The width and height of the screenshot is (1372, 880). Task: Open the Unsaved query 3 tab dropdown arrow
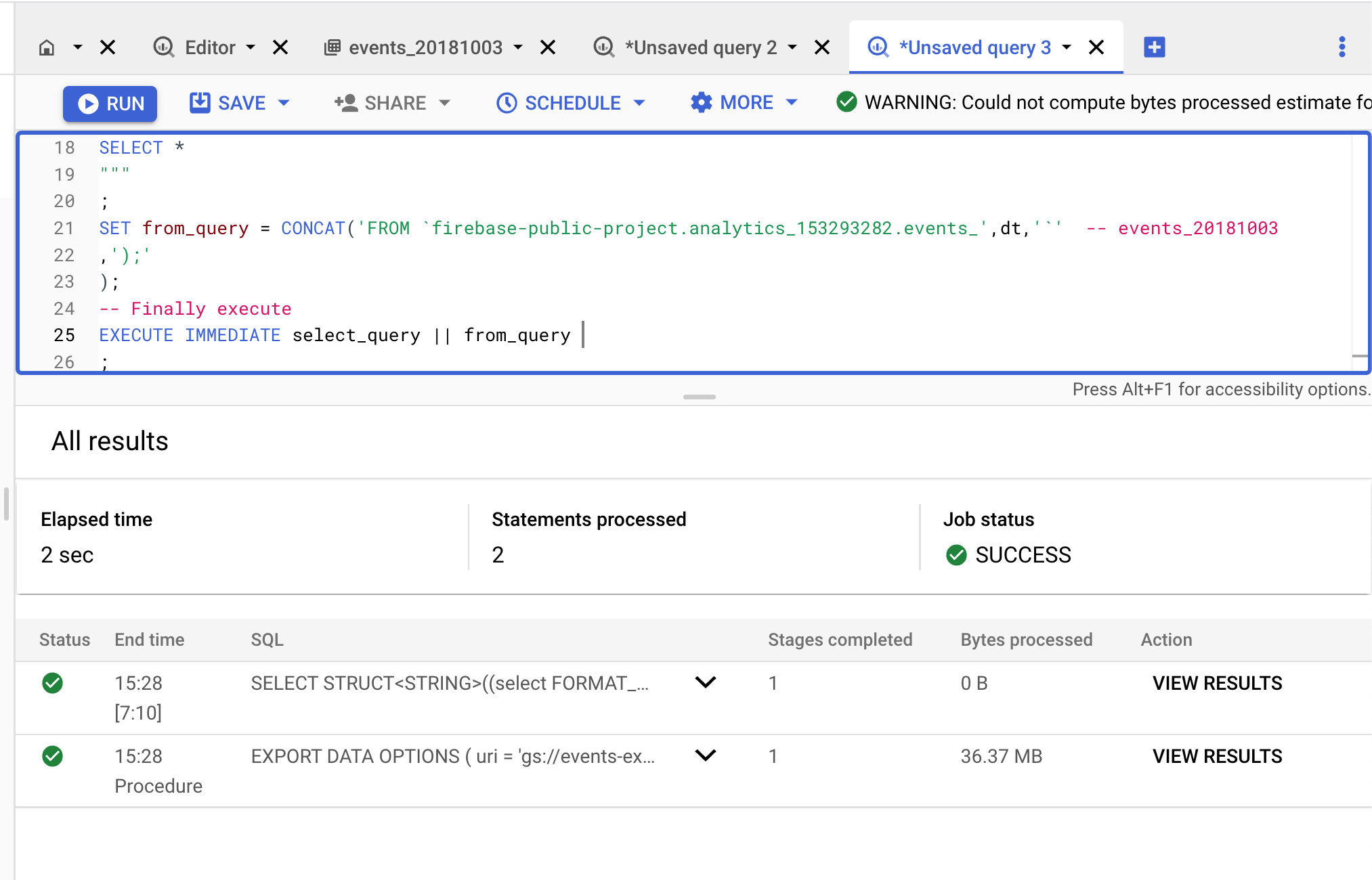1067,47
